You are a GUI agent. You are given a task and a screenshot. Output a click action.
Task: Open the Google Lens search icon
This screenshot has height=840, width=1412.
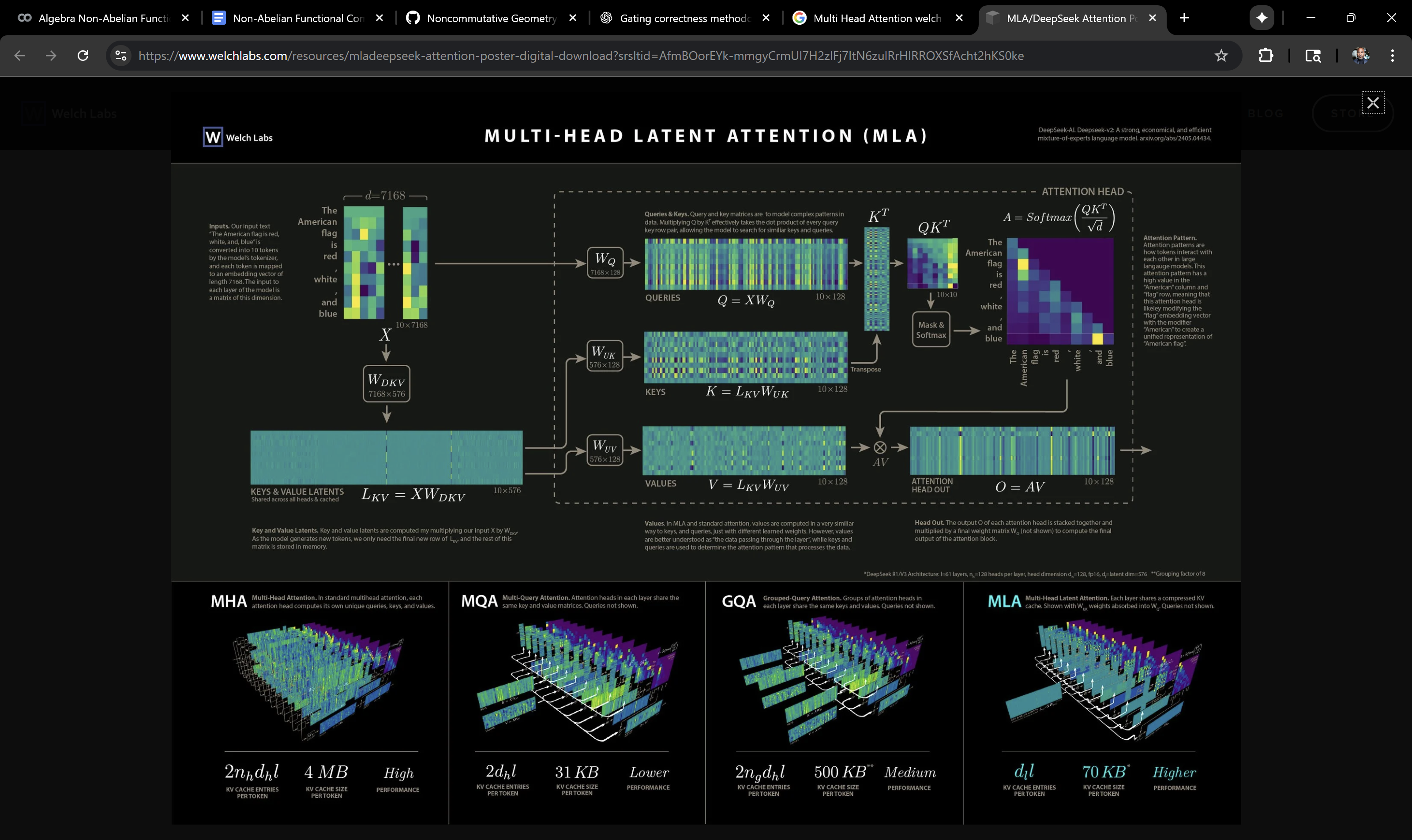1313,56
